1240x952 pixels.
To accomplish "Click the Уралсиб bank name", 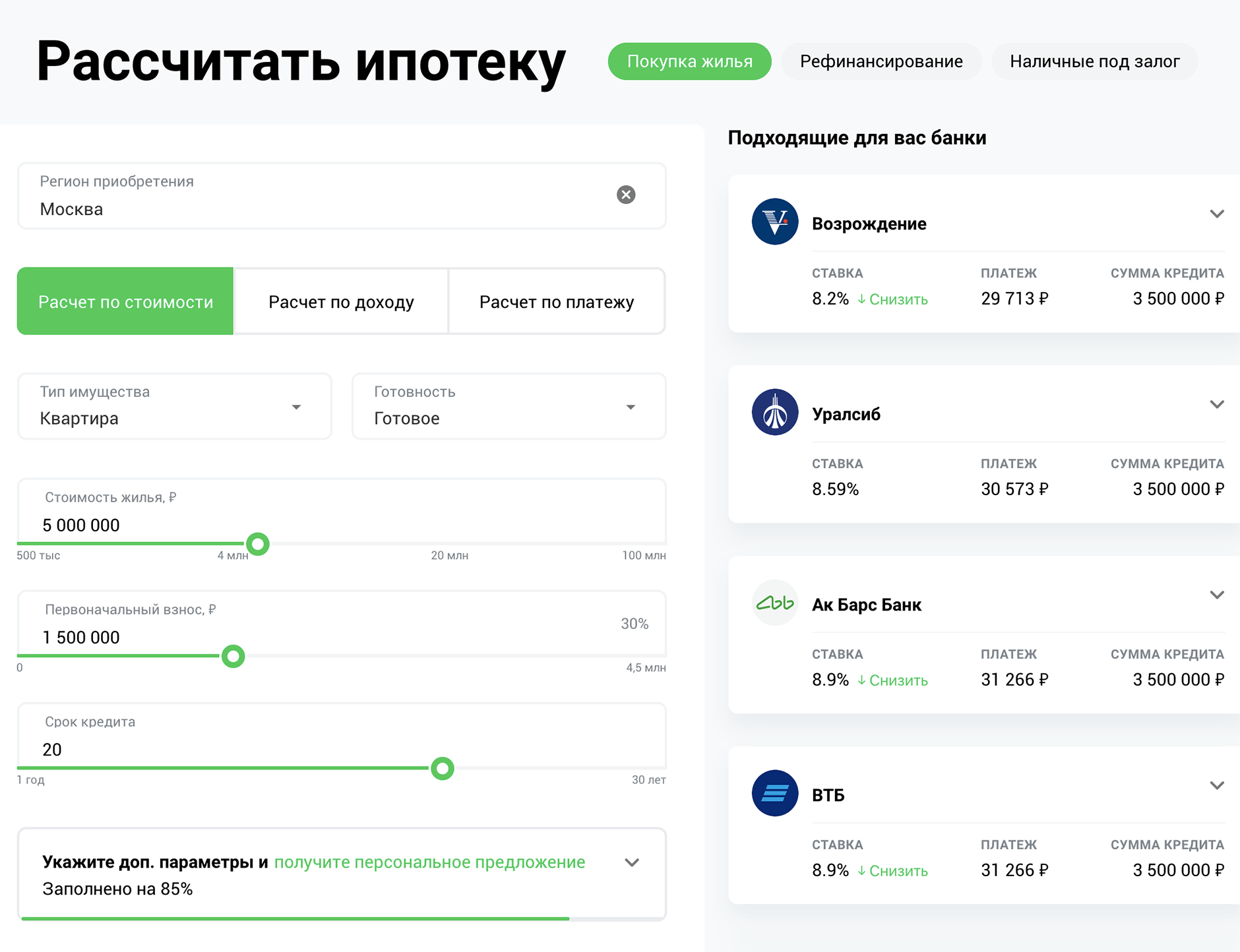I will [846, 414].
